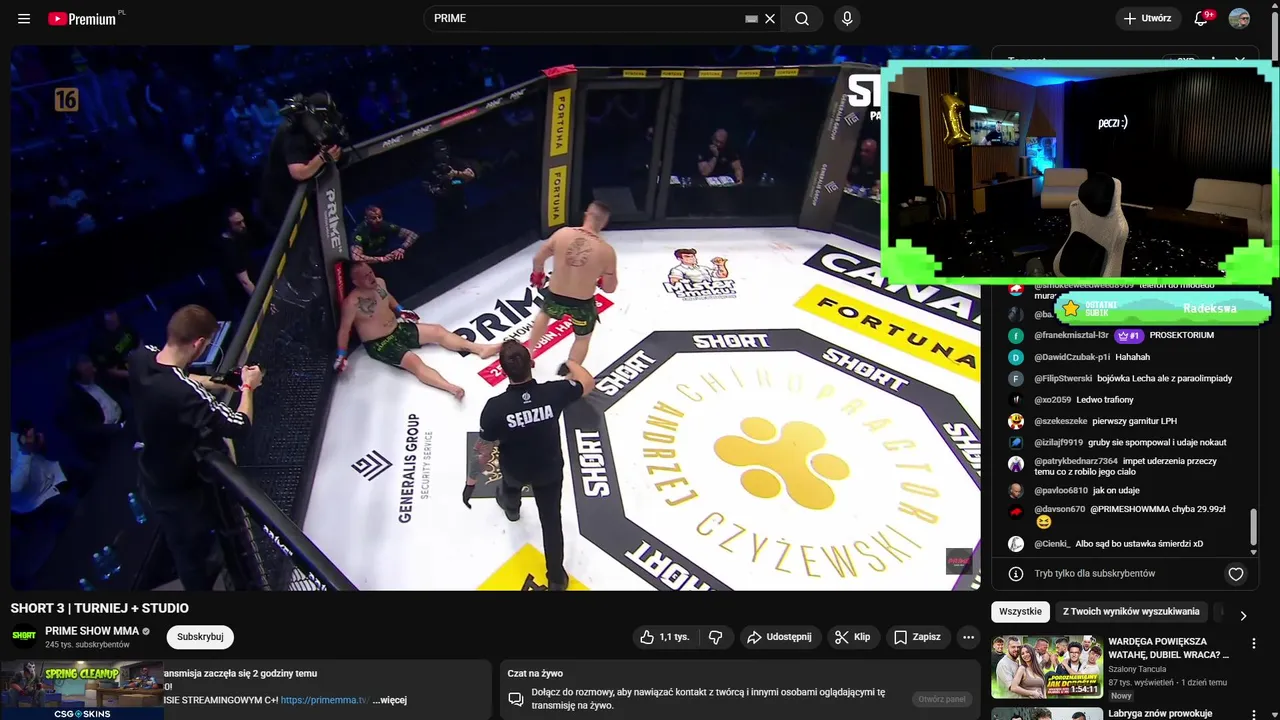
Task: Click video title SHORT 3 | TURNIEJ + STUDIO
Action: (100, 608)
